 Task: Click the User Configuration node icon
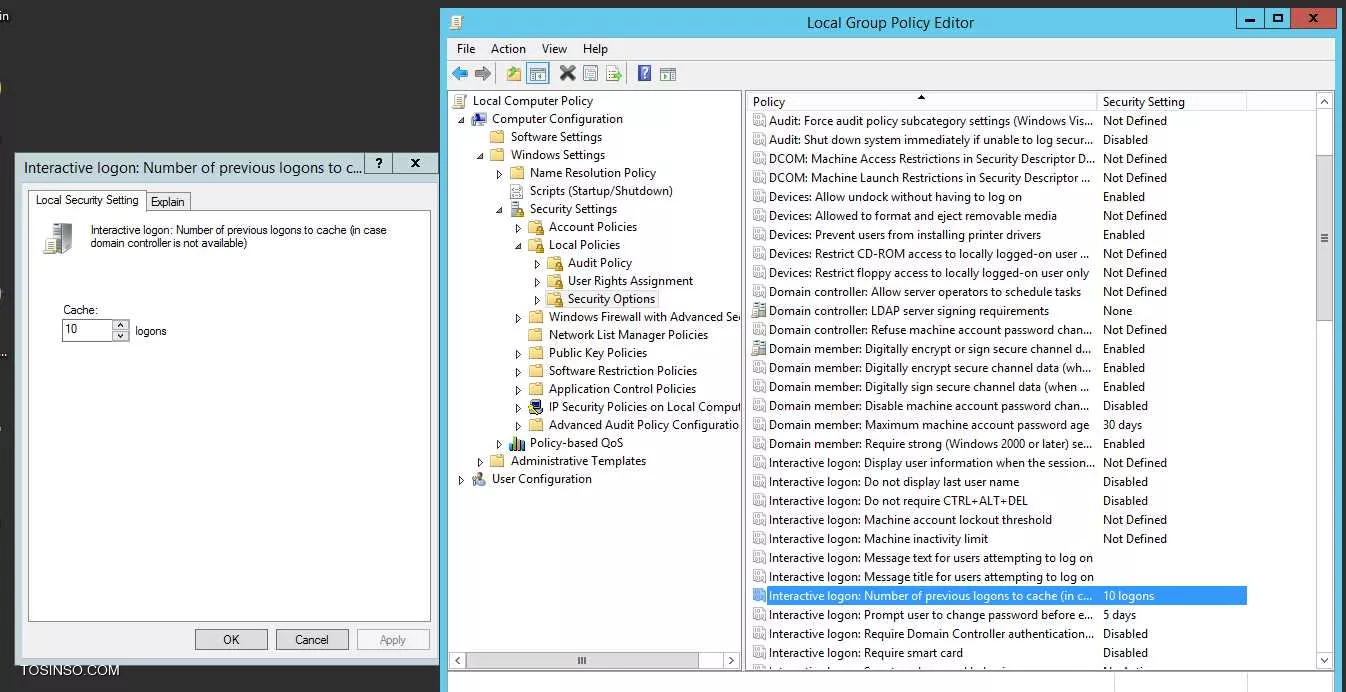click(479, 479)
